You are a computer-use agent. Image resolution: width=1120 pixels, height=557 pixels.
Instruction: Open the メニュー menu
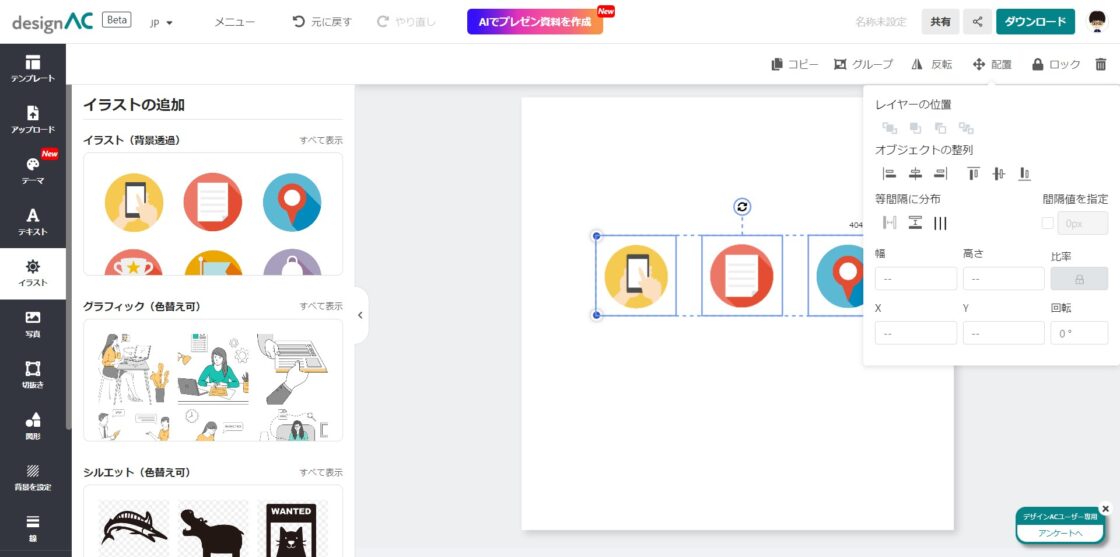(234, 22)
